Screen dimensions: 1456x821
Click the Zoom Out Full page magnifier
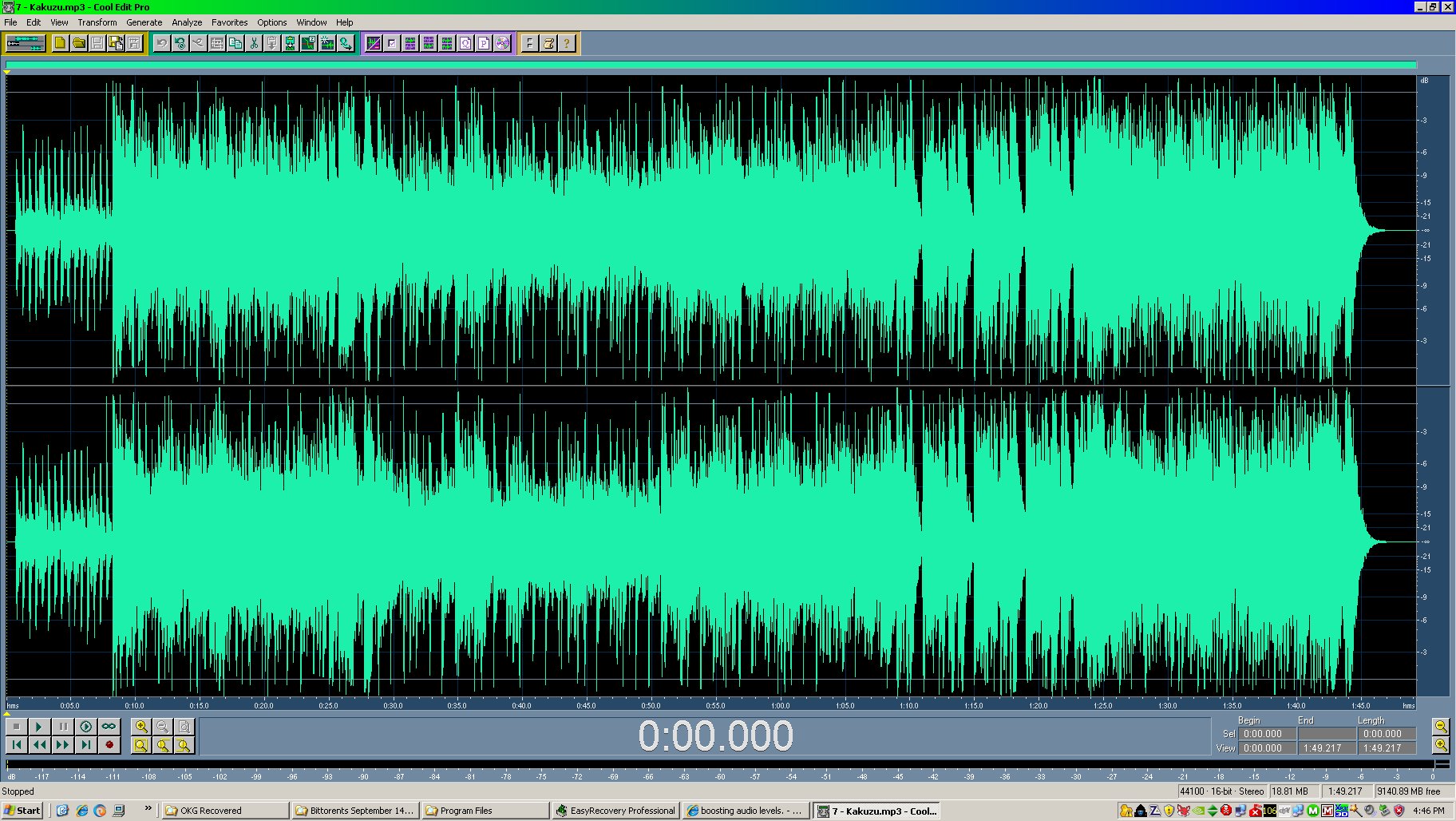pyautogui.click(x=184, y=726)
